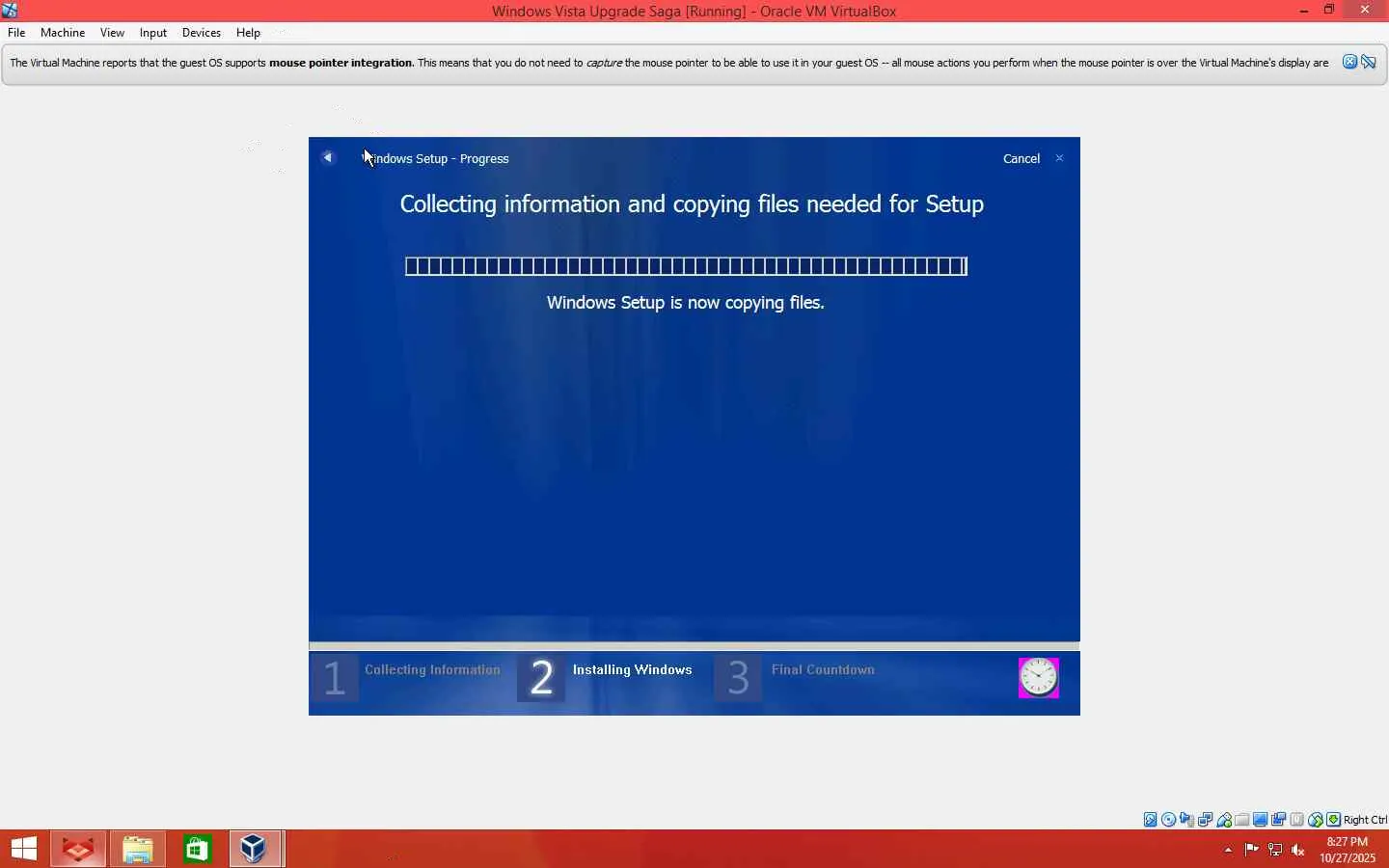Click step 2 Installing Windows
Image resolution: width=1389 pixels, height=868 pixels.
pos(606,677)
